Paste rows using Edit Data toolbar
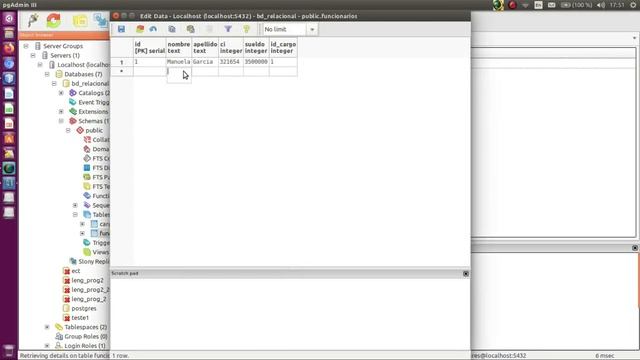Image resolution: width=640 pixels, height=360 pixels. point(190,29)
